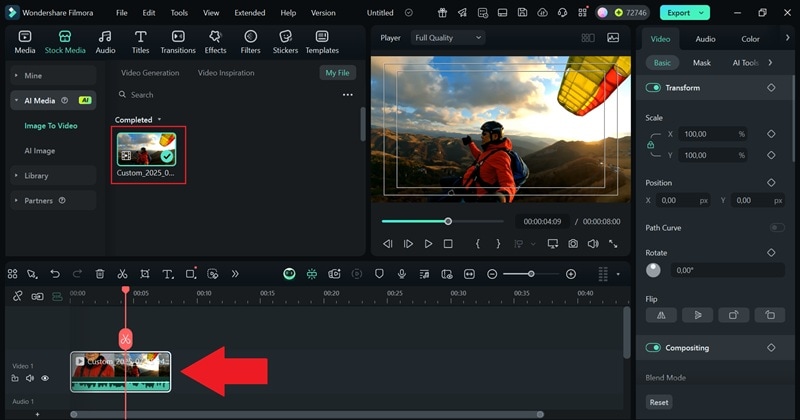Open the Effects tab

[x=215, y=42]
